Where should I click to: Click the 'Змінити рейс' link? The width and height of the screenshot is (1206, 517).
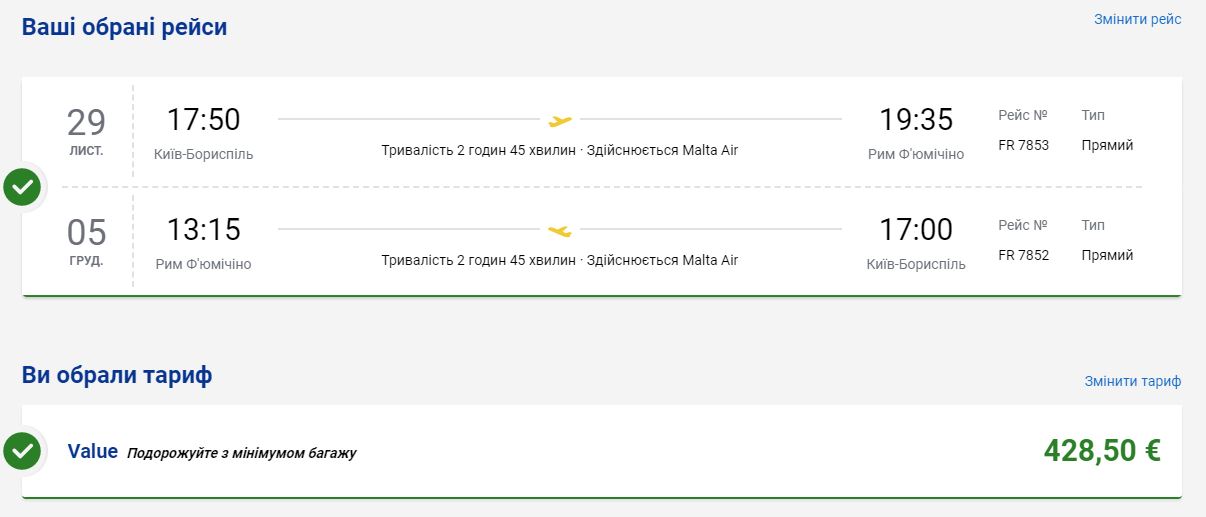click(1137, 20)
